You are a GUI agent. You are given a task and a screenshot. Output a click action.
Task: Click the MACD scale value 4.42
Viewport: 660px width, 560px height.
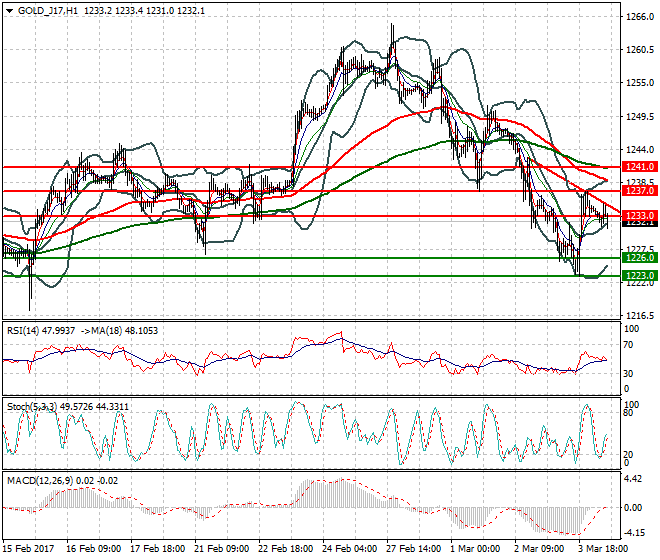(633, 479)
